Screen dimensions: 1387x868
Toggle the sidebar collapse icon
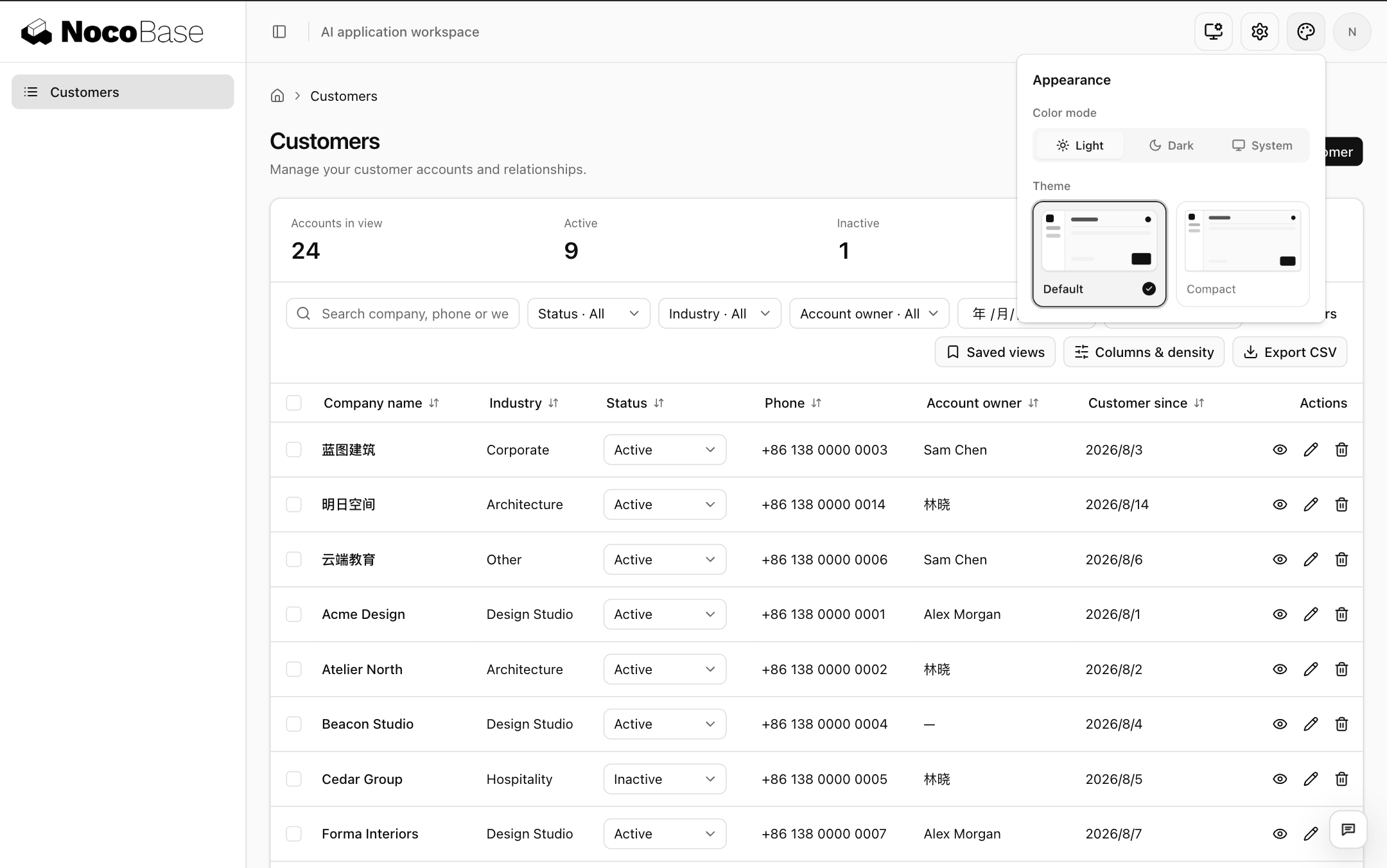point(279,31)
